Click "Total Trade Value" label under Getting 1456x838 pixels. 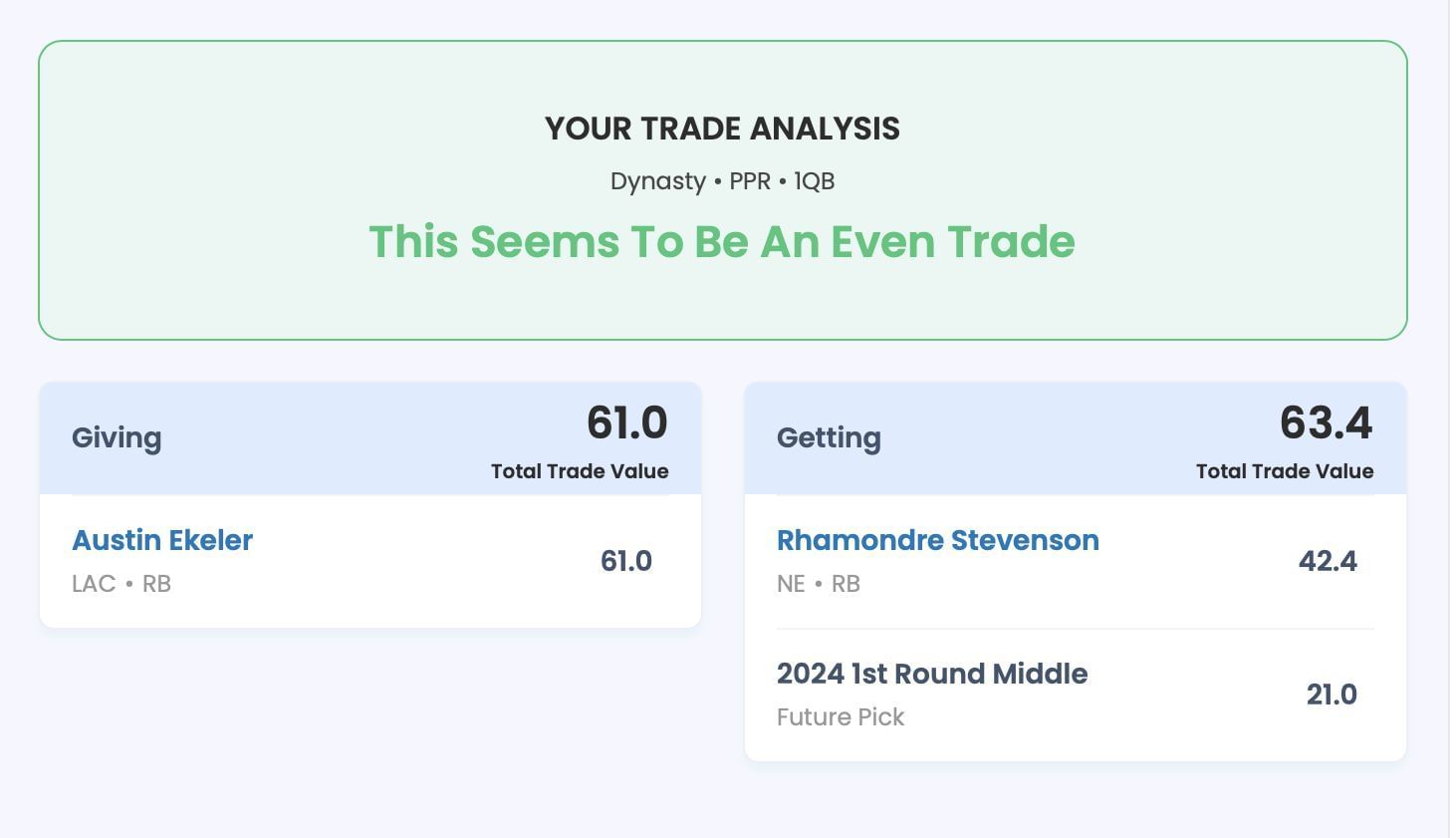tap(1284, 471)
